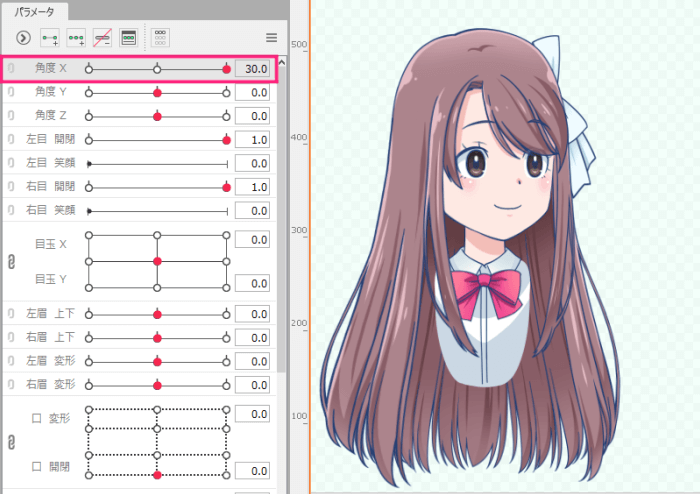Image resolution: width=700 pixels, height=494 pixels.
Task: Click the 角度 X value field showing 30.0
Action: click(252, 69)
